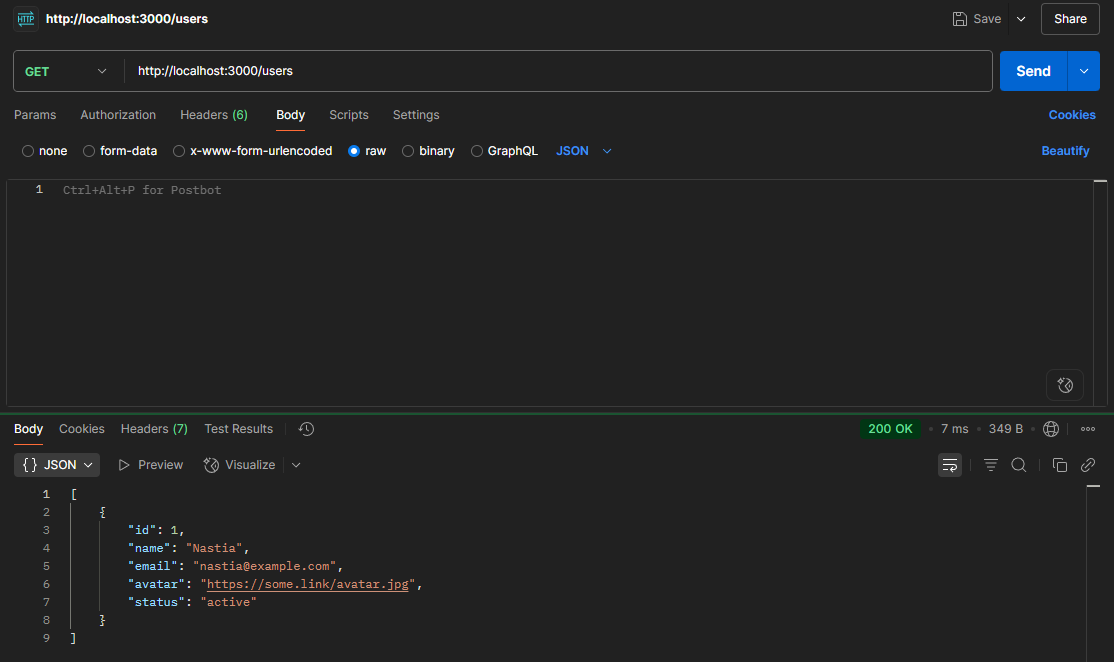Click the link icon in response toolbar

tap(1088, 465)
